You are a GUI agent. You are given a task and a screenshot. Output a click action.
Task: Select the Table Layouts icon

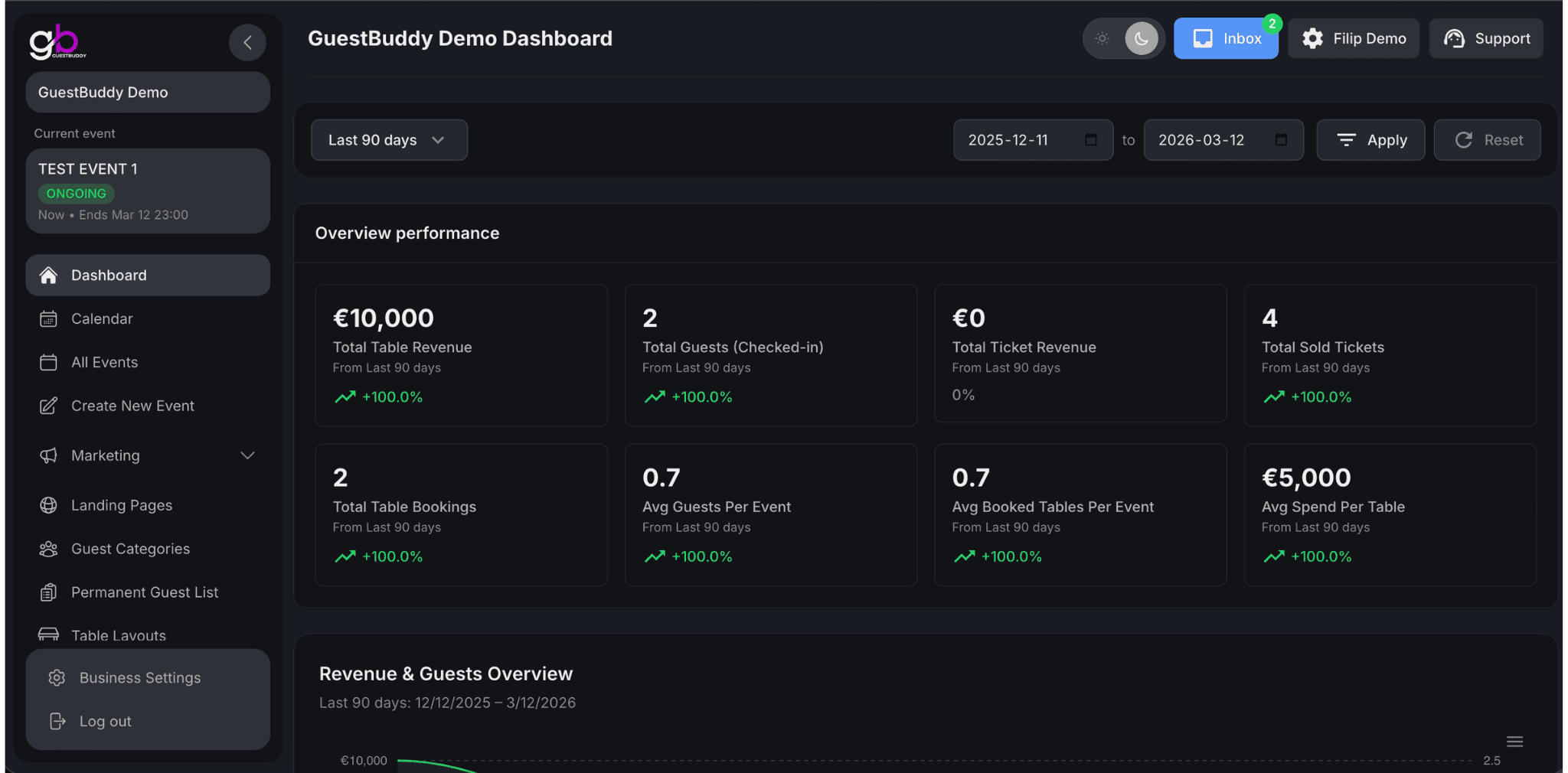tap(48, 635)
